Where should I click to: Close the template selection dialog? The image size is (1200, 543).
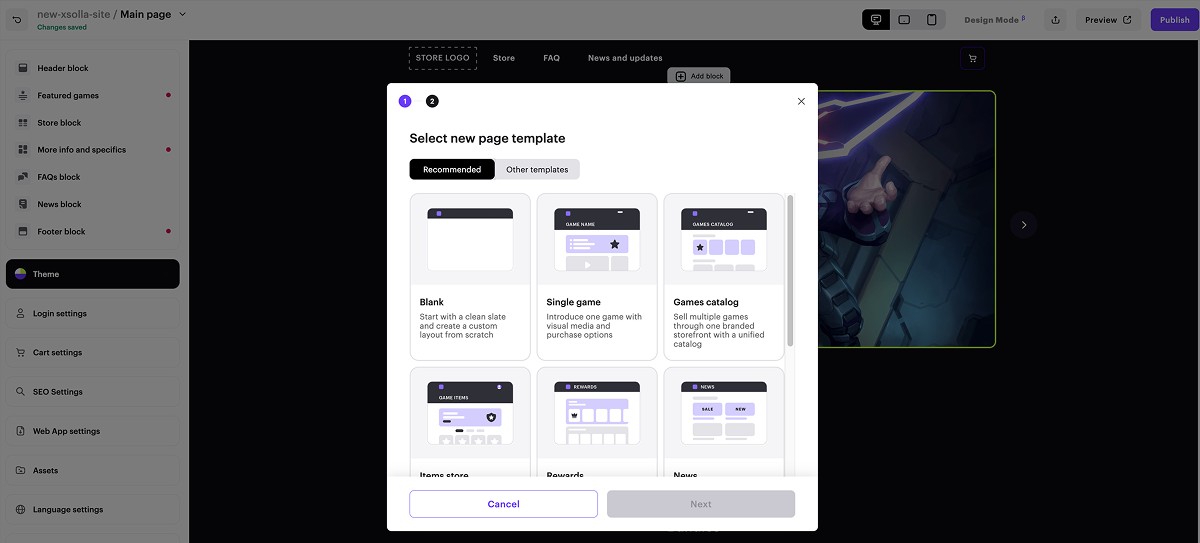801,101
